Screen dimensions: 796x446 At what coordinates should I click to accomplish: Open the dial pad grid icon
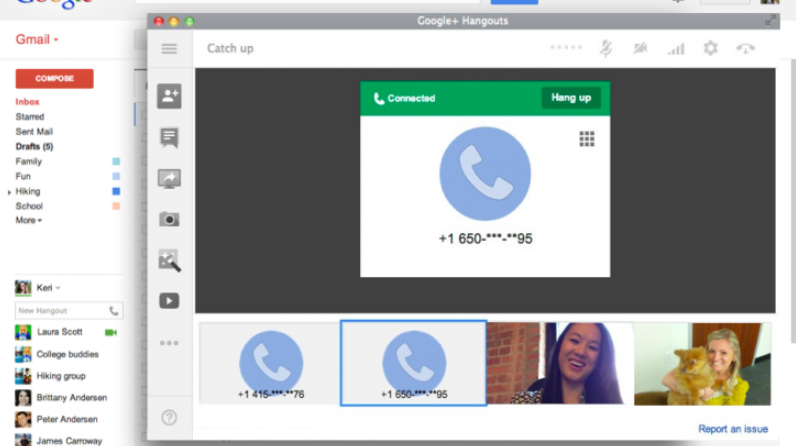point(587,139)
